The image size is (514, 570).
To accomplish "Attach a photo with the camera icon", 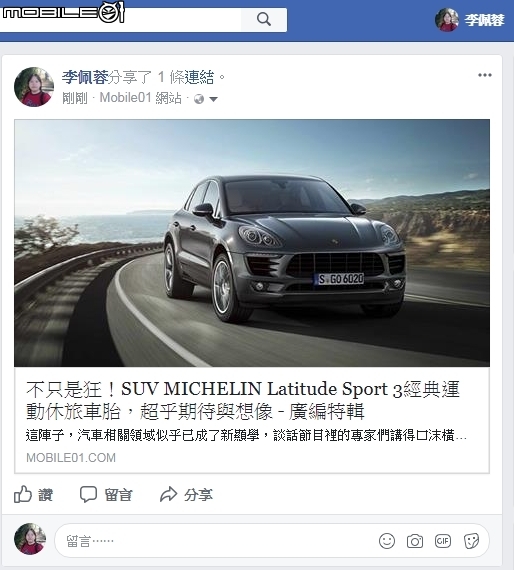I will (x=415, y=541).
